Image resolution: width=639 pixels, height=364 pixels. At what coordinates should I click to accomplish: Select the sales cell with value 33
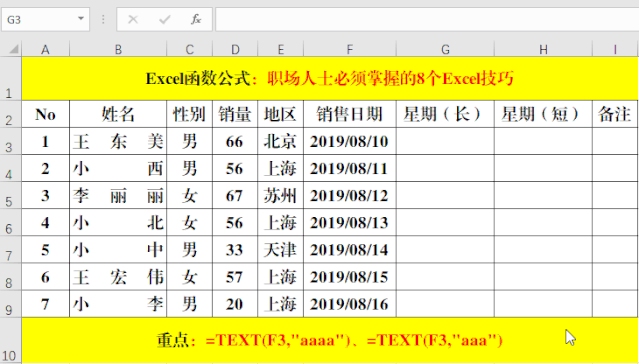pos(235,249)
